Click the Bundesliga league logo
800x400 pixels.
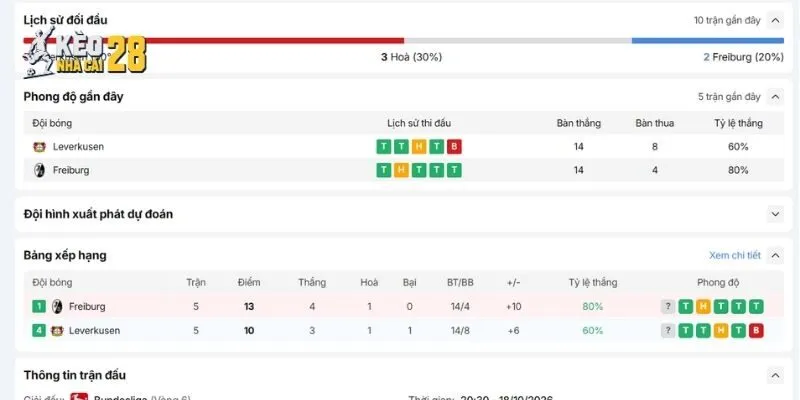pos(79,397)
